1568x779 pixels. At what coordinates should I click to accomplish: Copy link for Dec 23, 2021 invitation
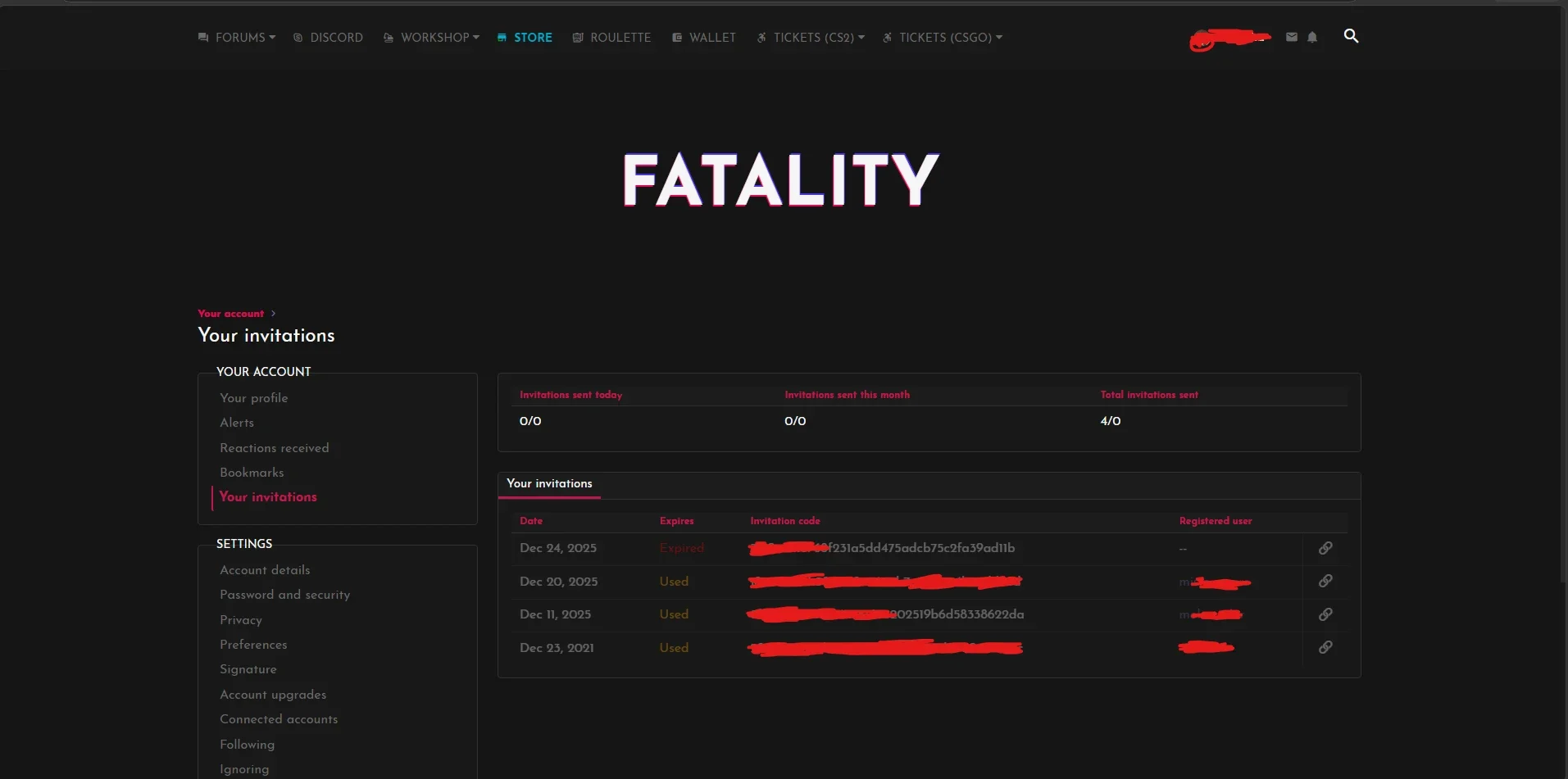[x=1325, y=647]
